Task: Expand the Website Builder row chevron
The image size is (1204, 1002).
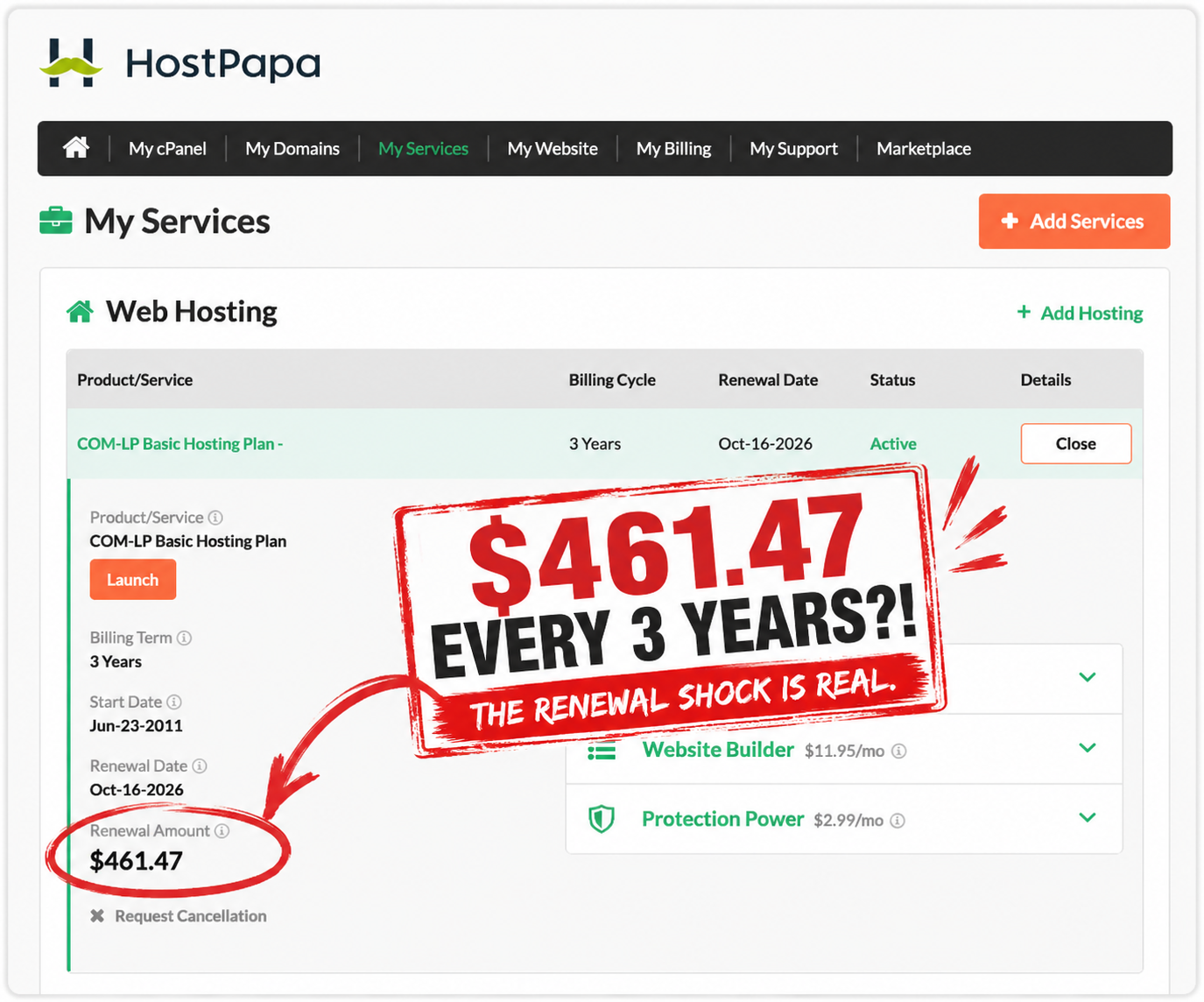Action: tap(1088, 748)
